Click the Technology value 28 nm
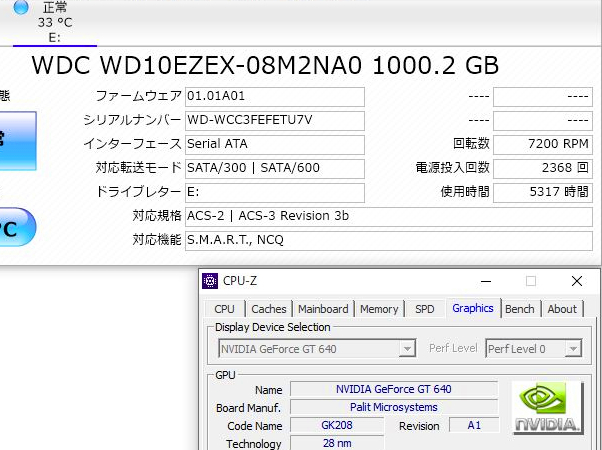The width and height of the screenshot is (602, 450). tap(337, 443)
